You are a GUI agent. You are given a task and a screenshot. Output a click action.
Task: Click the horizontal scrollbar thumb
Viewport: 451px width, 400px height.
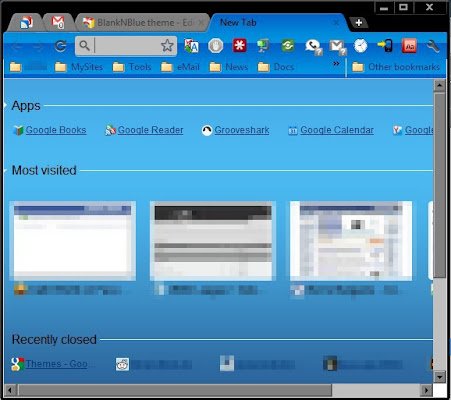pos(175,390)
